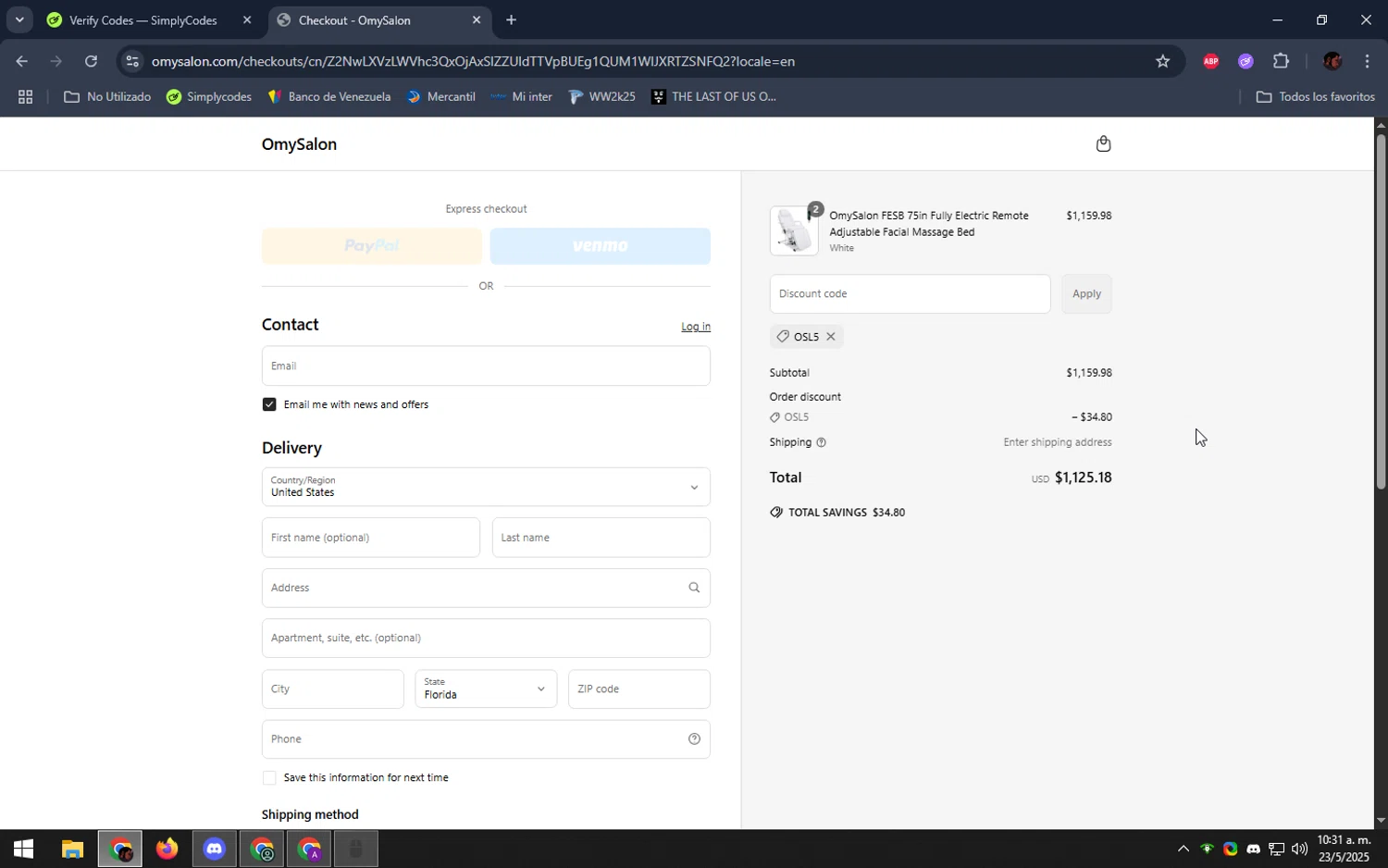Screen dimensions: 1388x868
Task: View site information icon in address bar
Action: point(132,61)
